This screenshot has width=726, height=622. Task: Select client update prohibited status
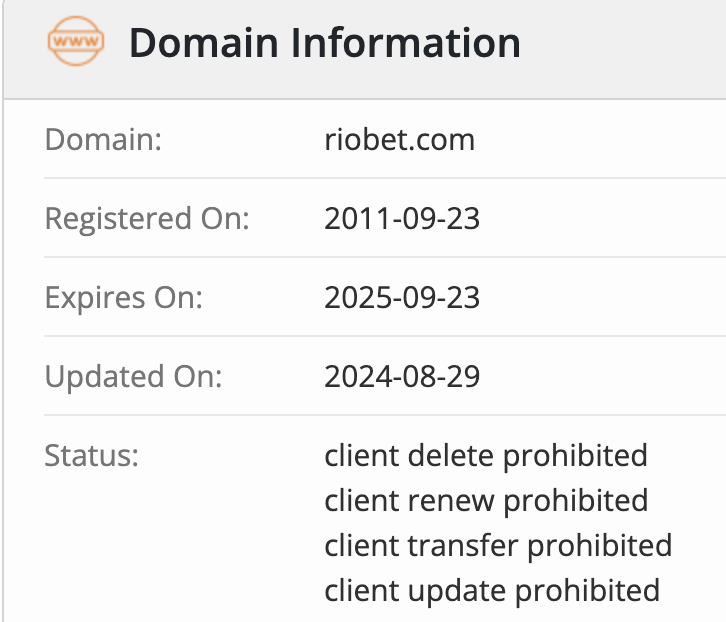tap(492, 591)
